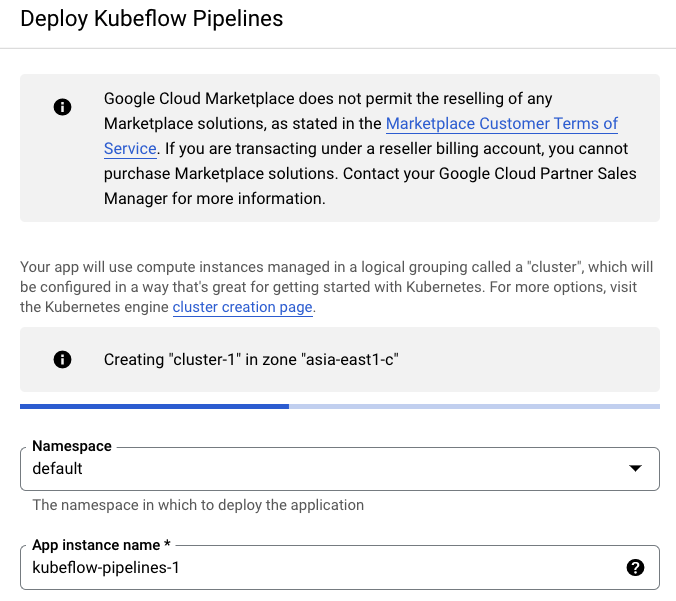Click the info icon beside the reseller notice
This screenshot has height=601, width=676.
[62, 107]
